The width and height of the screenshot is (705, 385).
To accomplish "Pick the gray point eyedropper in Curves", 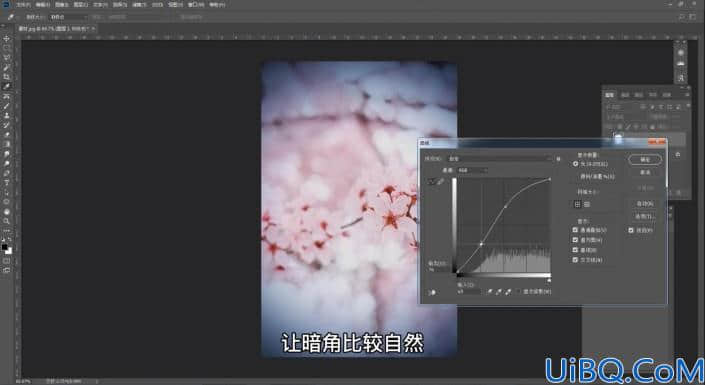I will pos(499,292).
